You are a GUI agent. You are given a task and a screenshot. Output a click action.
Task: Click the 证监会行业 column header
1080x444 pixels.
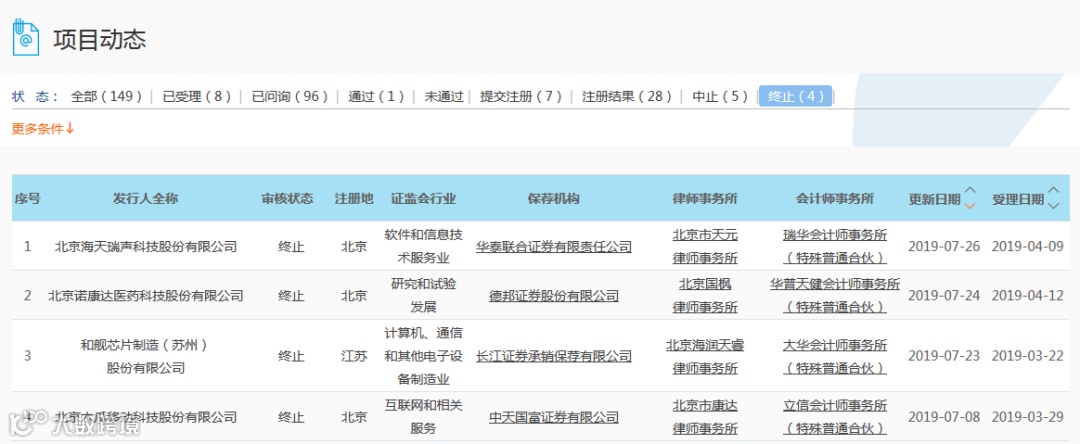(424, 199)
